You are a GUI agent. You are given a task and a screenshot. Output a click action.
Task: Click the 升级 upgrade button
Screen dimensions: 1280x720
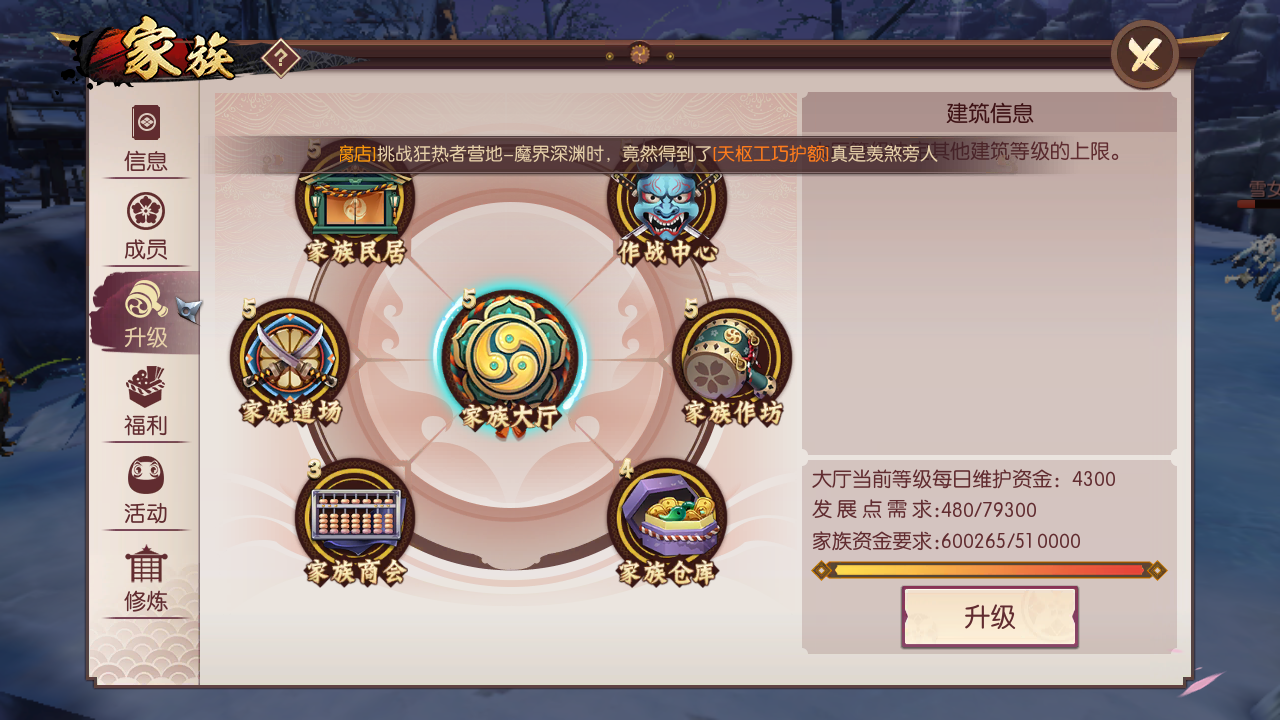(990, 617)
